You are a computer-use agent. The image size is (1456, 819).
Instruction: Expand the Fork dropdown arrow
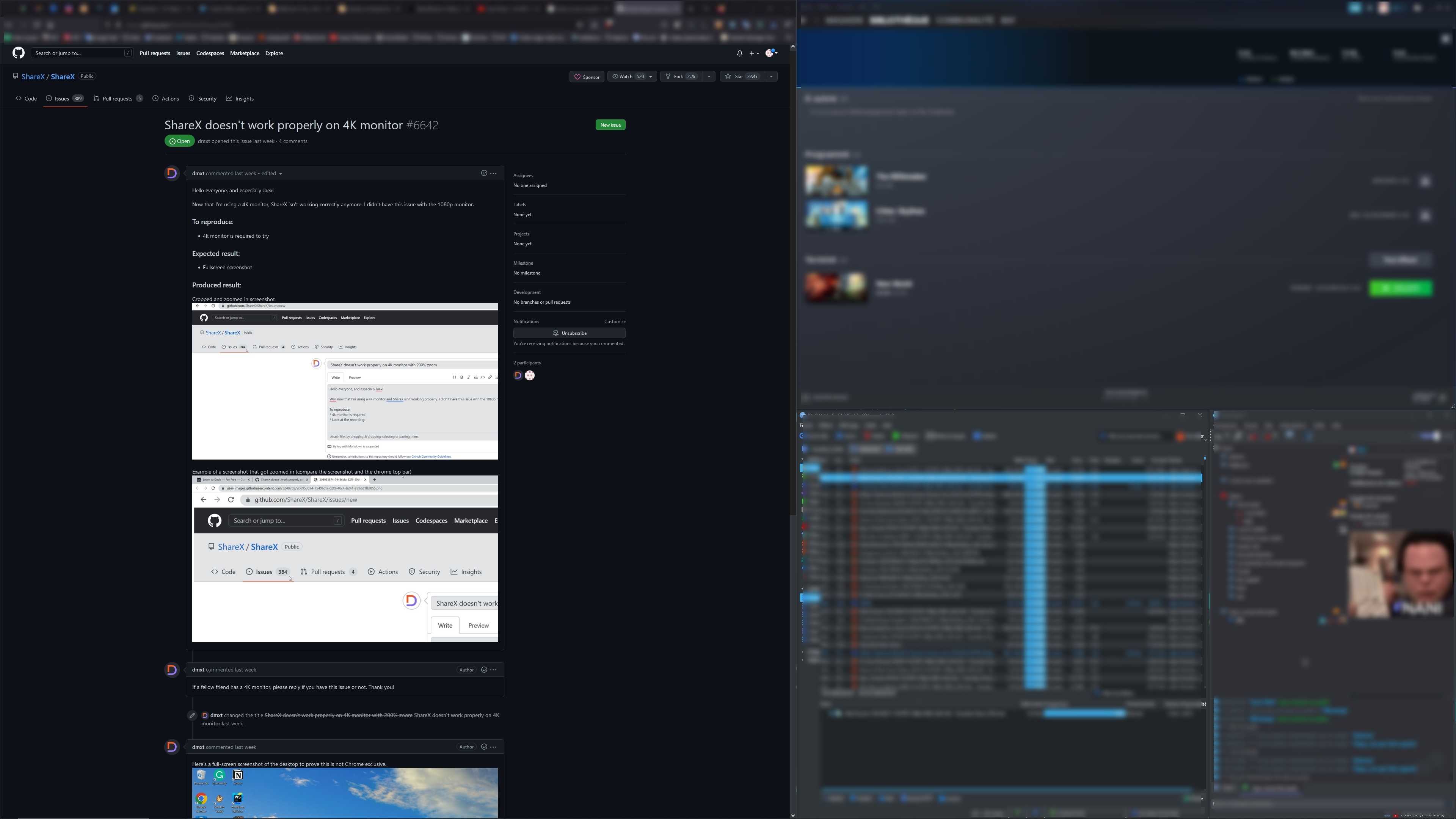[709, 76]
